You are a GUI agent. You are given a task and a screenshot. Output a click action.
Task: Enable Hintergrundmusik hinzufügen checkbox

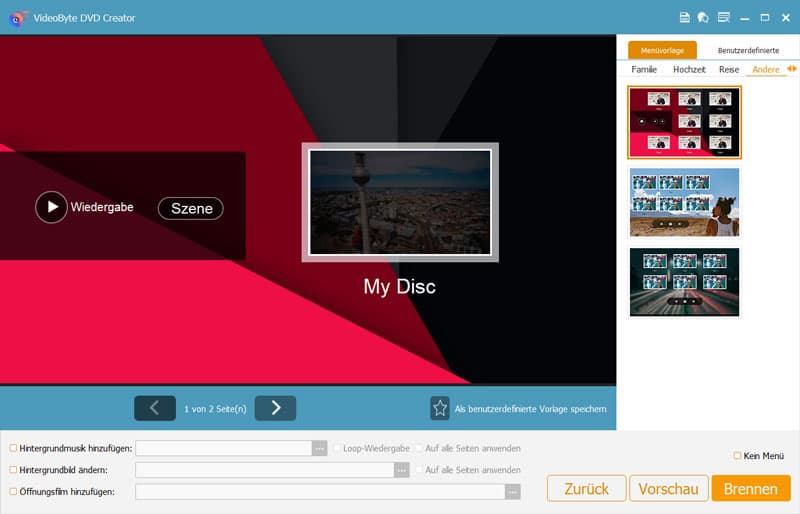[13, 449]
